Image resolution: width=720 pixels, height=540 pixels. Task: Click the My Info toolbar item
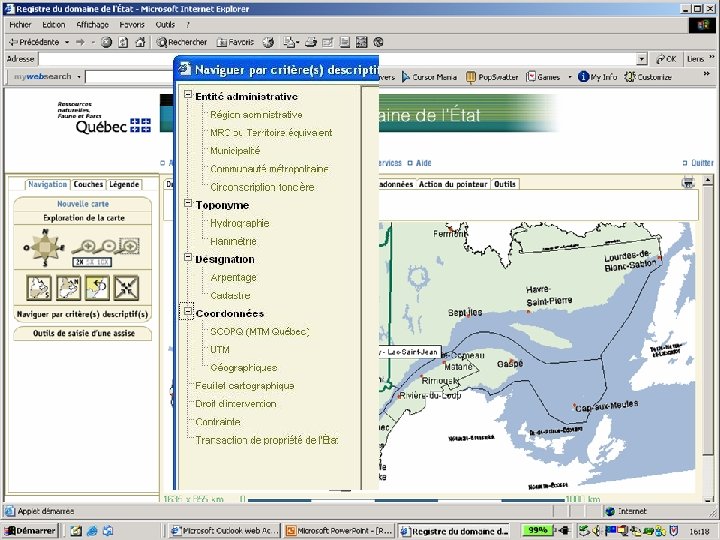point(597,77)
